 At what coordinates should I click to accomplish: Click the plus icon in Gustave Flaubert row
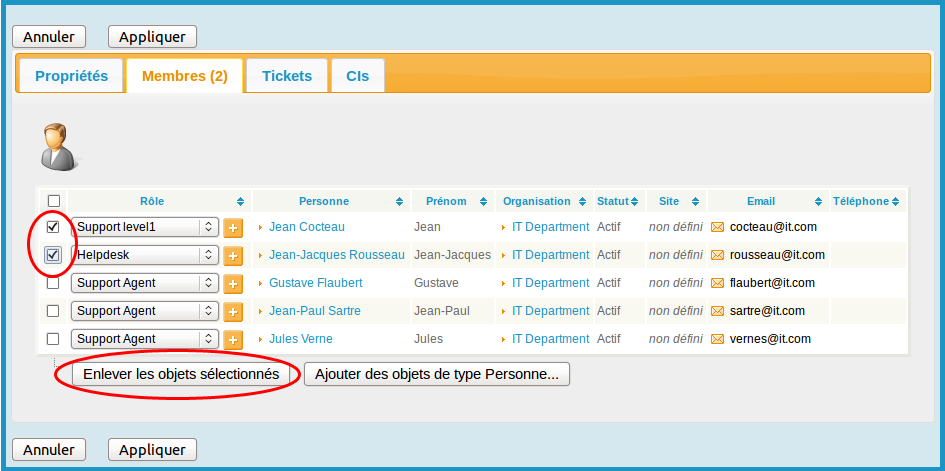[233, 284]
